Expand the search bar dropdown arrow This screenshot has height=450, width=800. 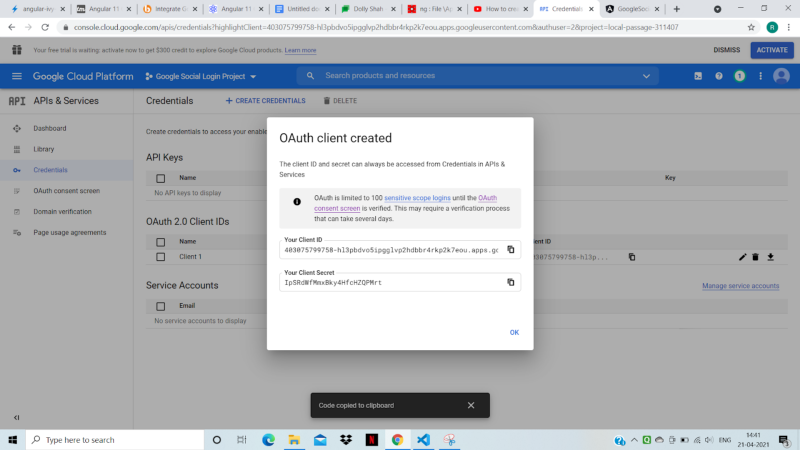click(646, 76)
